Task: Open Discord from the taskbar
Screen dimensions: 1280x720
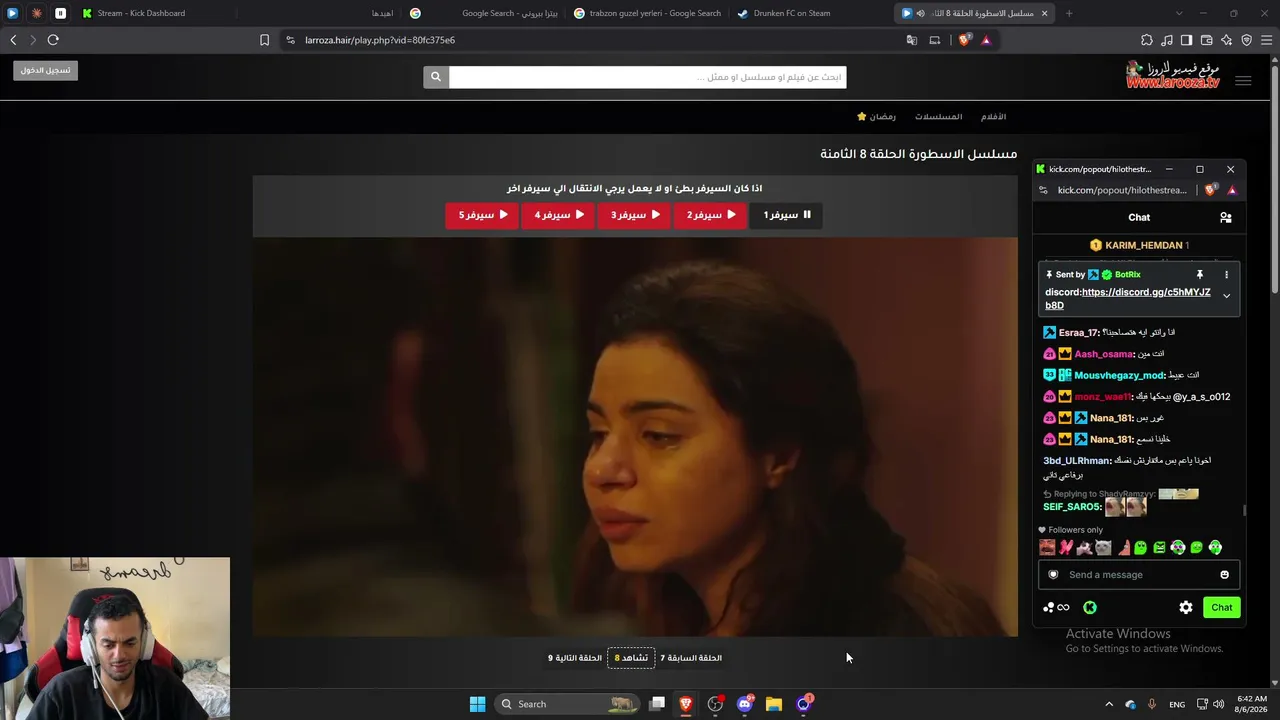Action: click(744, 704)
